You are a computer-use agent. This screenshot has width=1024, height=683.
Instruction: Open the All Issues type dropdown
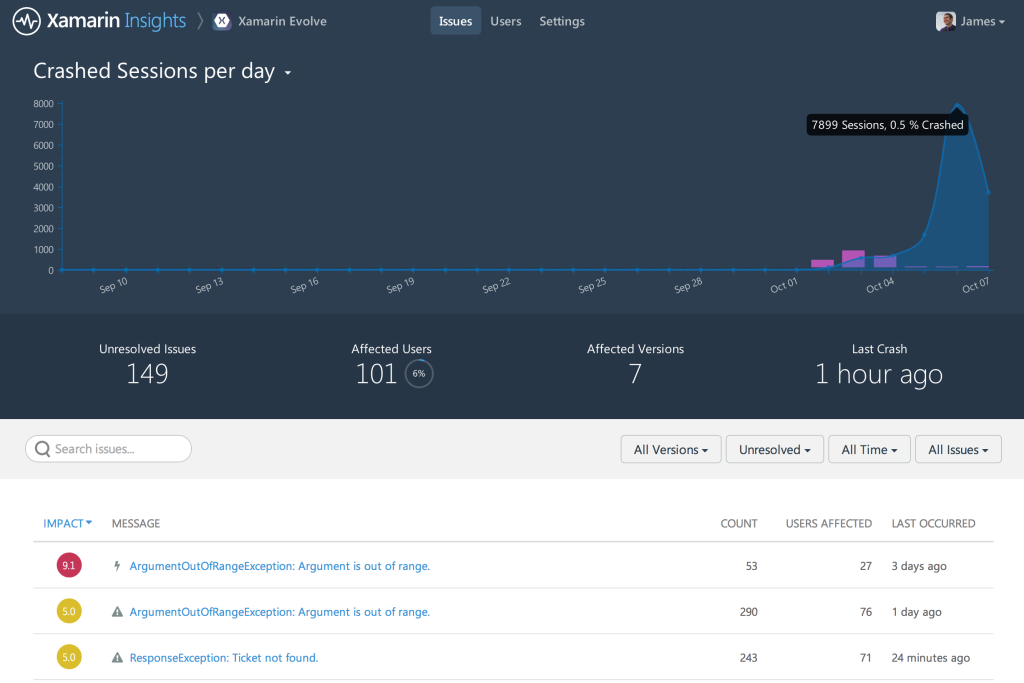[x=958, y=450]
